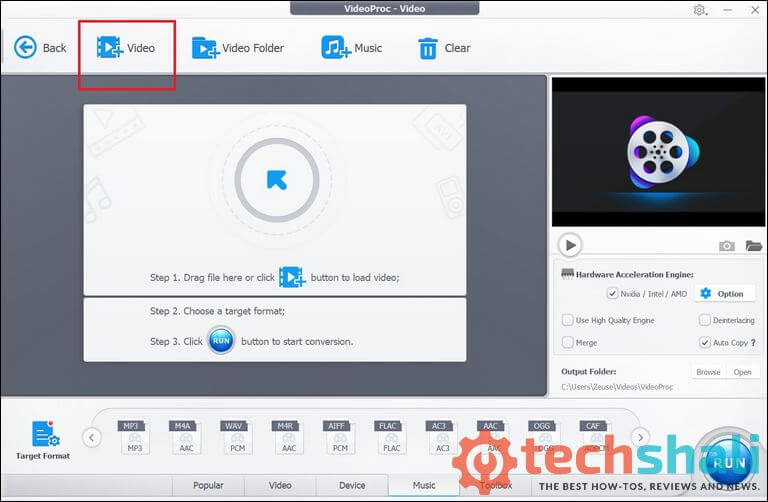Open the Auto Copy help question mark
Image resolution: width=768 pixels, height=502 pixels.
coord(753,343)
